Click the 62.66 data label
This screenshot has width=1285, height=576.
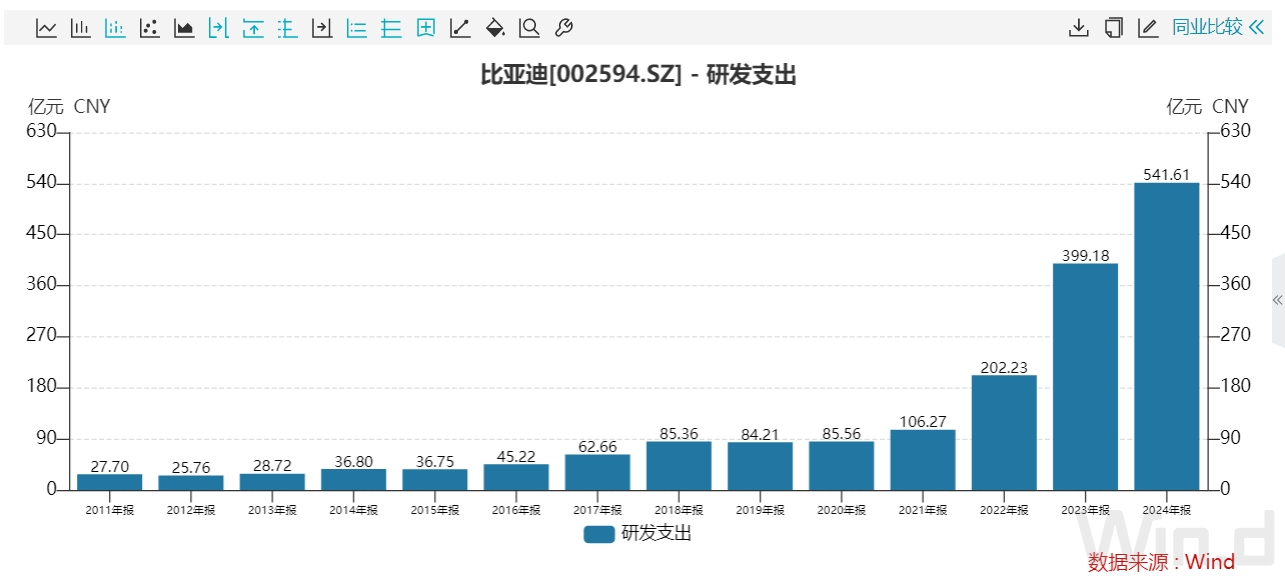(598, 447)
